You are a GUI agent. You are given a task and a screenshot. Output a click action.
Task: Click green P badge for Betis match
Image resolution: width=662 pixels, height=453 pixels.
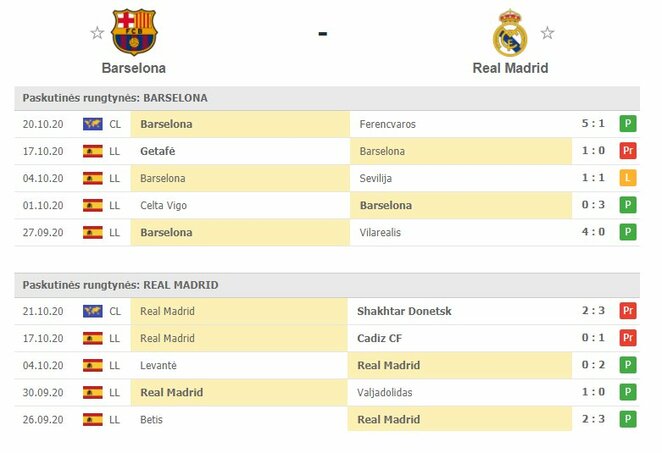(x=628, y=419)
